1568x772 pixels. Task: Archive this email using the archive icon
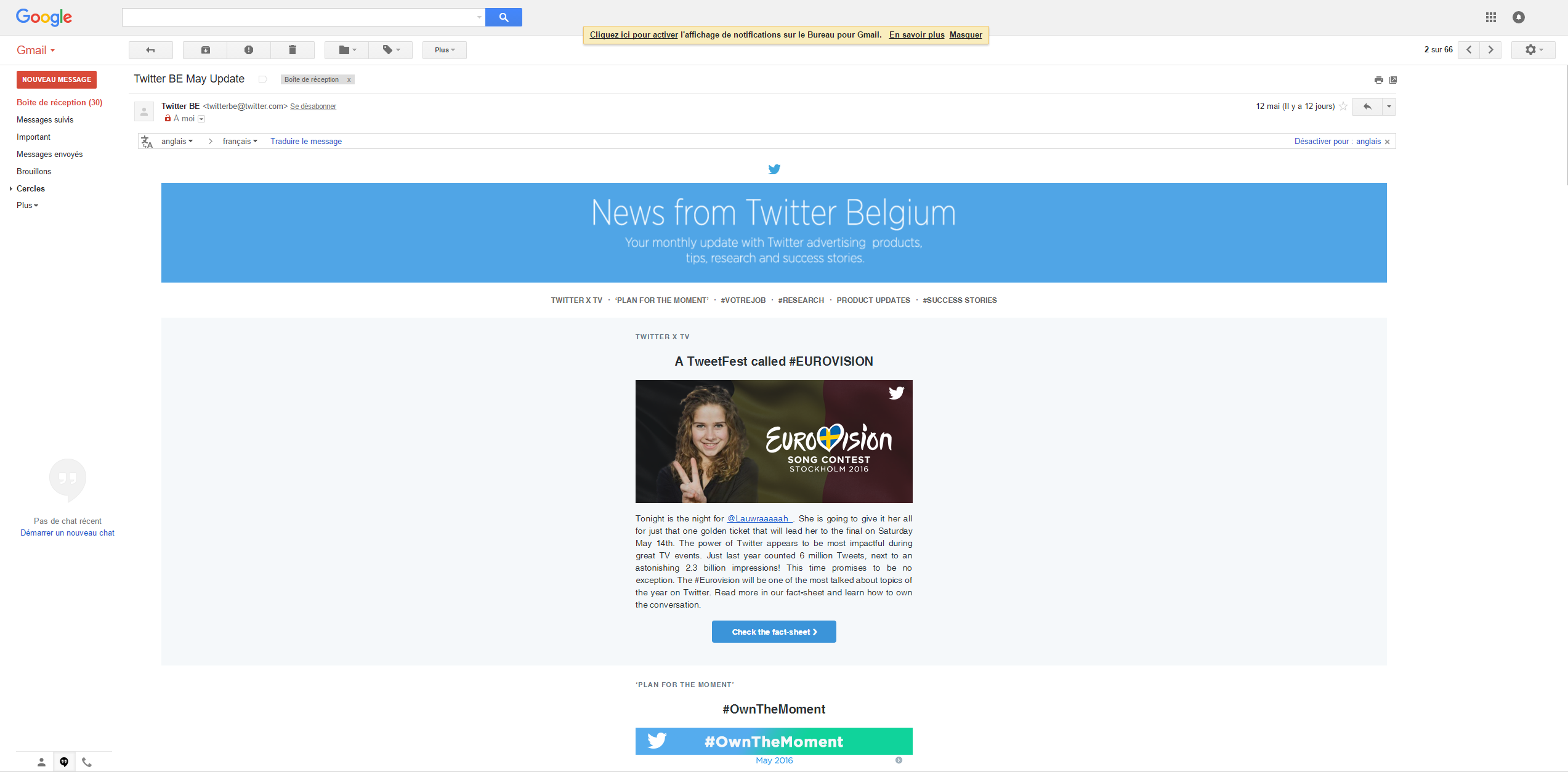206,50
